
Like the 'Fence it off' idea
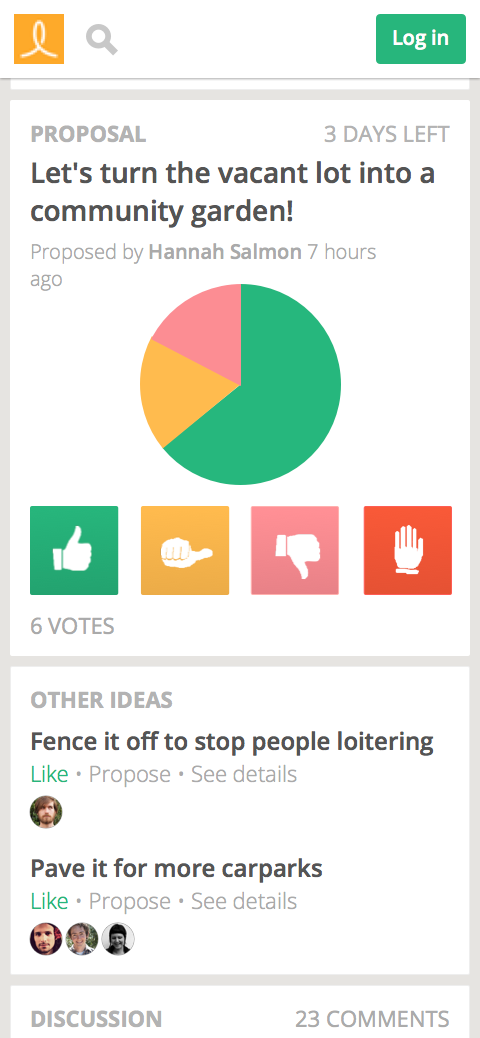[x=50, y=774]
